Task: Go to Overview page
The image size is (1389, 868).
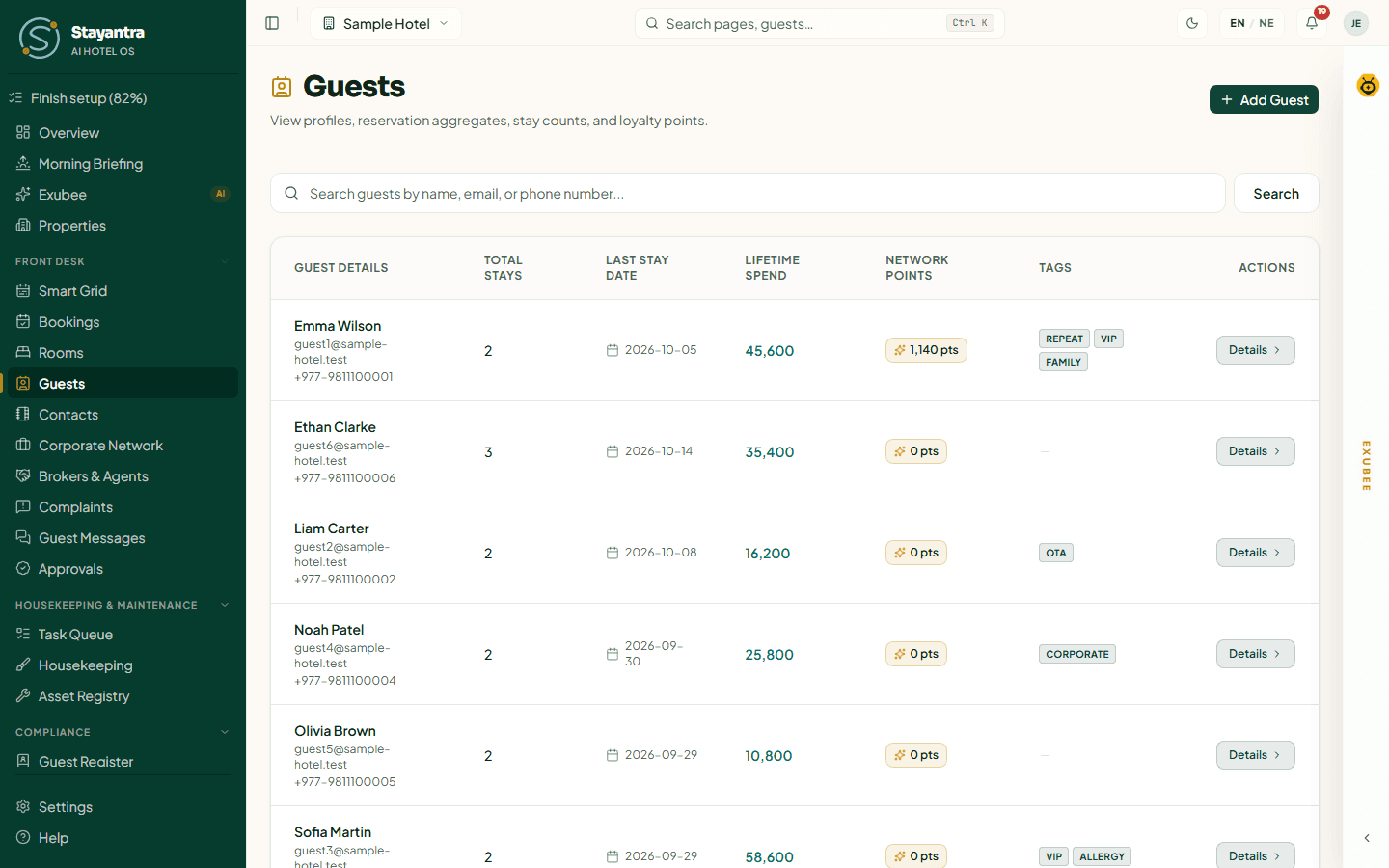Action: pyautogui.click(x=123, y=133)
